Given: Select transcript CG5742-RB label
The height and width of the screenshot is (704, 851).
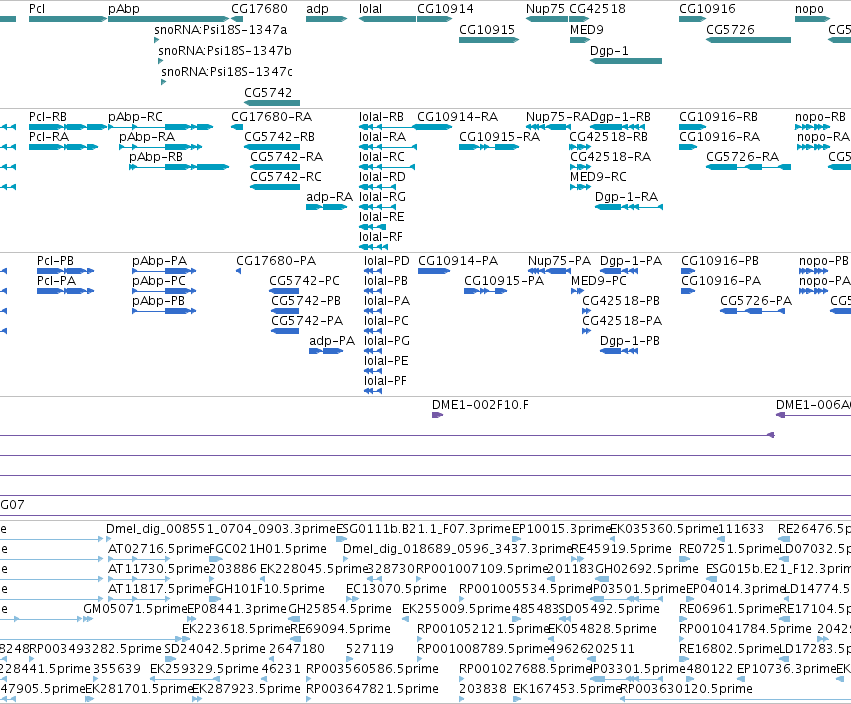Looking at the screenshot, I should click(280, 137).
